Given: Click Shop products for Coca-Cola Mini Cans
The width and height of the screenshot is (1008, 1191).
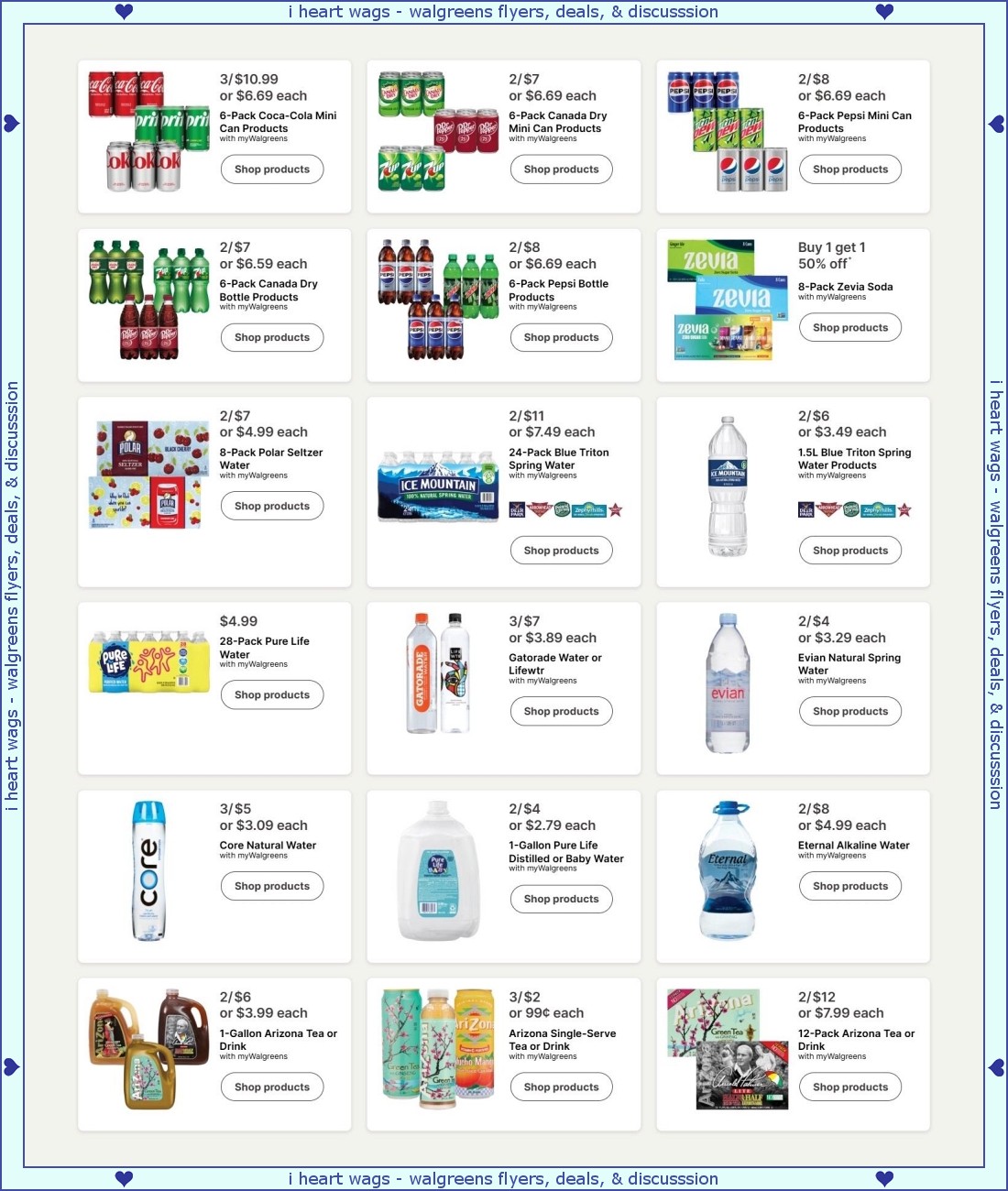Looking at the screenshot, I should pos(272,169).
